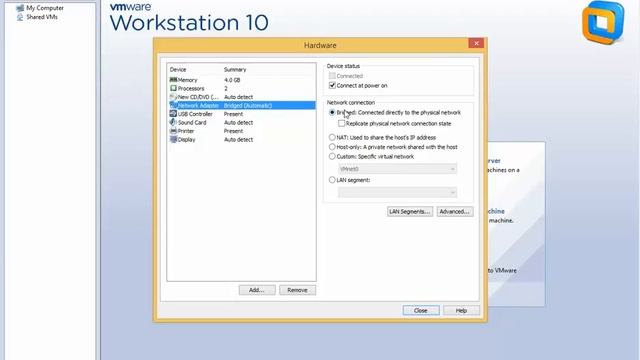Select the USB Controller device icon
Image resolution: width=640 pixels, height=360 pixels.
(x=173, y=114)
